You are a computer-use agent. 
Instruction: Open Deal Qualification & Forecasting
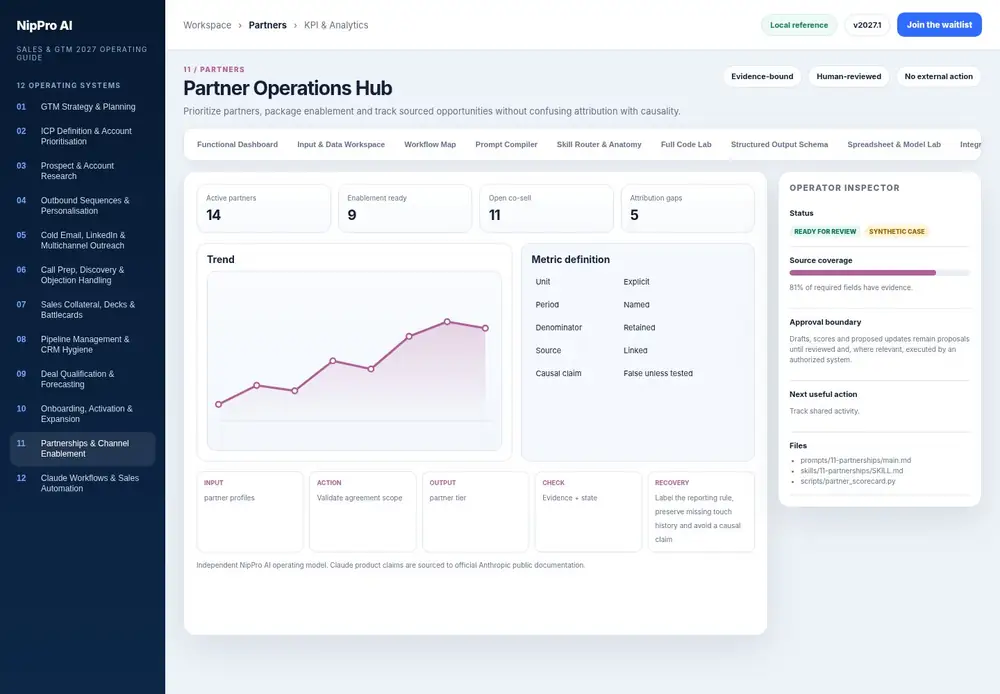[x=82, y=379]
